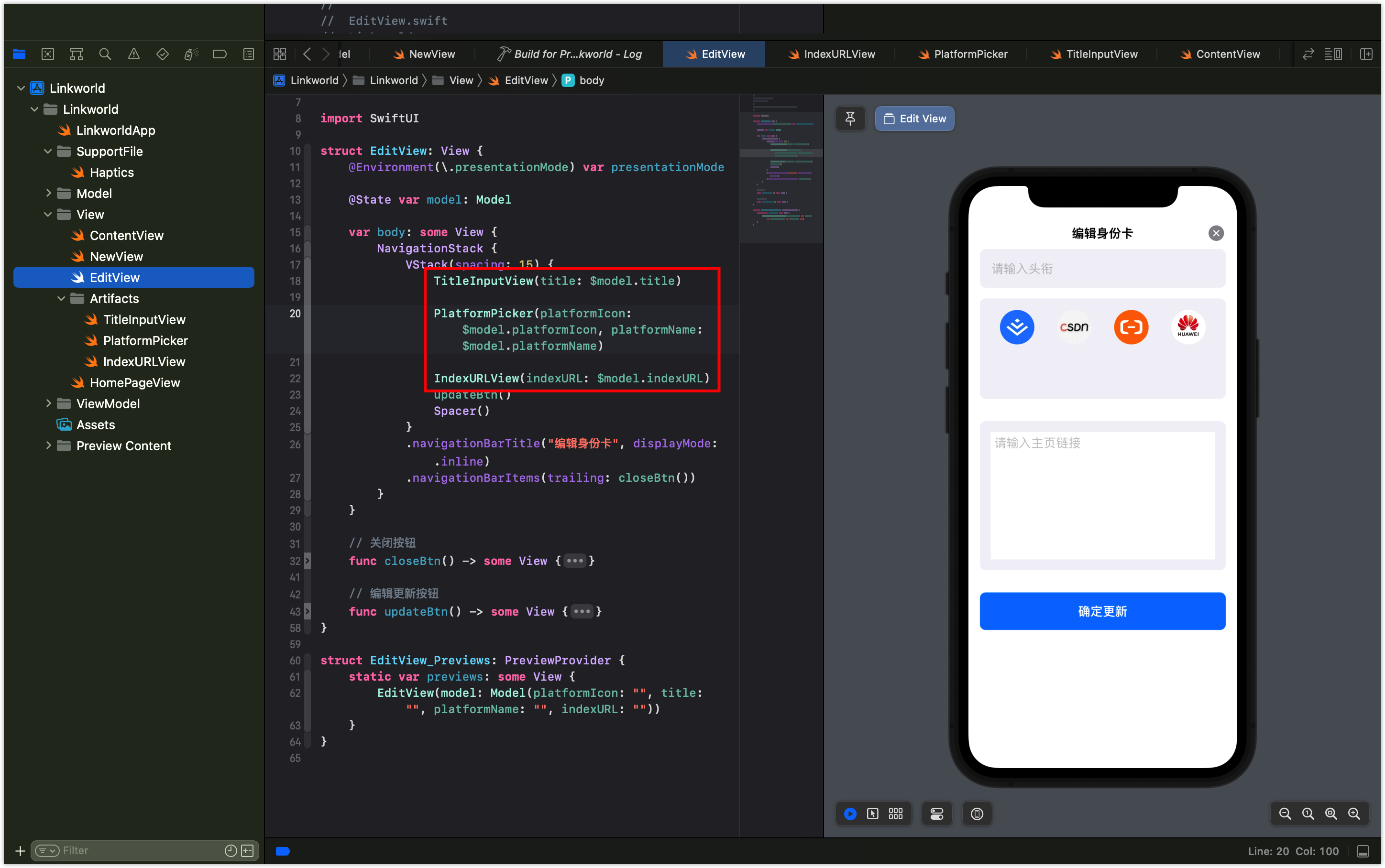The height and width of the screenshot is (868, 1385).
Task: Open the Issue navigator warning icon
Action: pos(134,54)
